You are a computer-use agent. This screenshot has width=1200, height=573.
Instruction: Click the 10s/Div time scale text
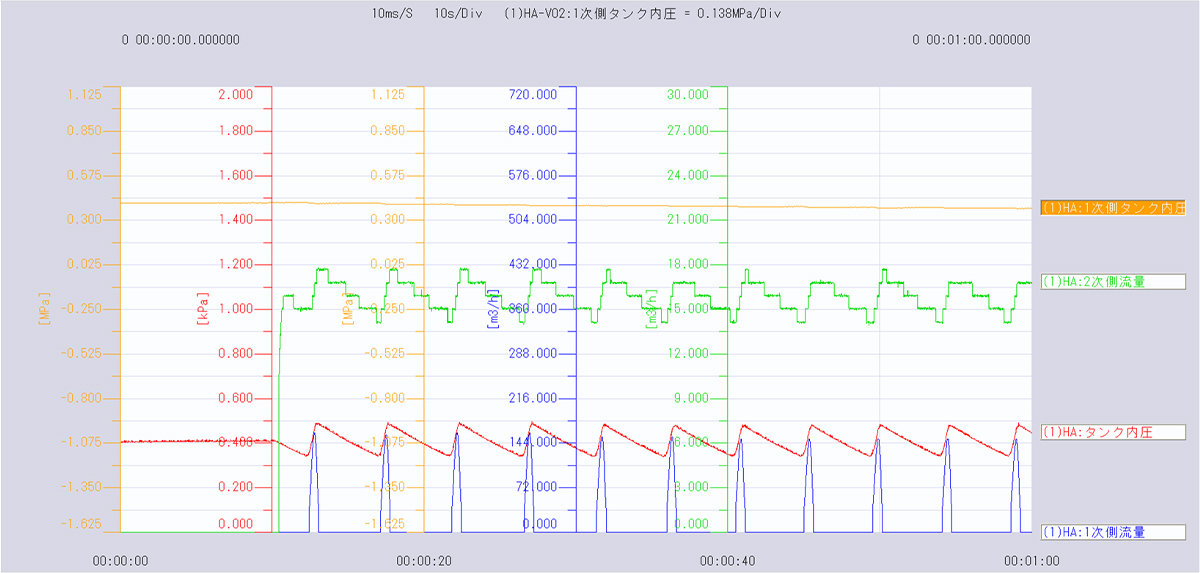[x=457, y=15]
